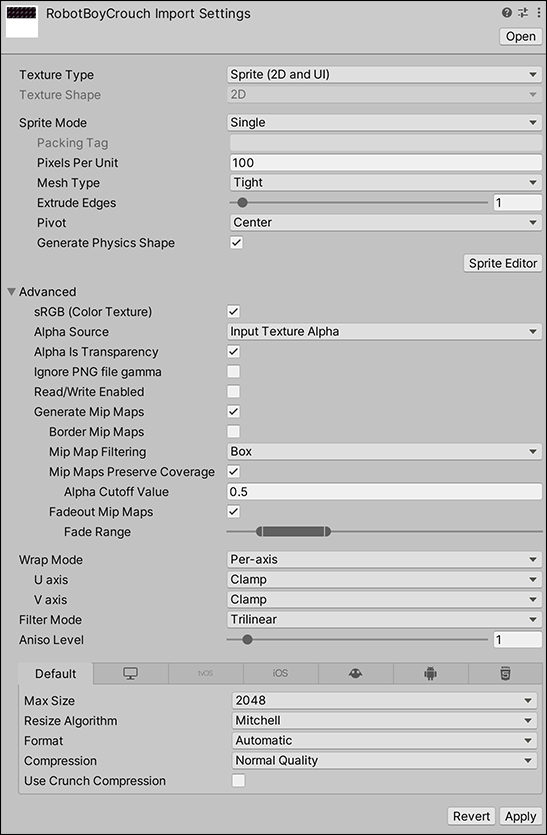Click the Revert button

click(x=471, y=816)
